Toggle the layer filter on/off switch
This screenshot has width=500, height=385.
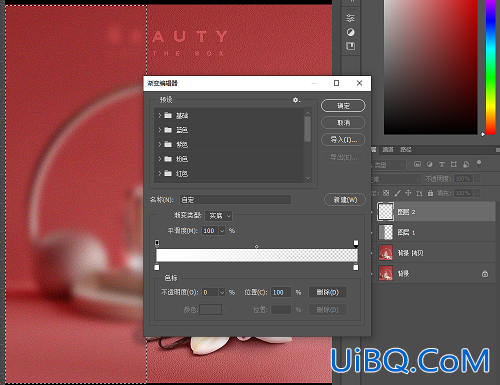[479, 163]
